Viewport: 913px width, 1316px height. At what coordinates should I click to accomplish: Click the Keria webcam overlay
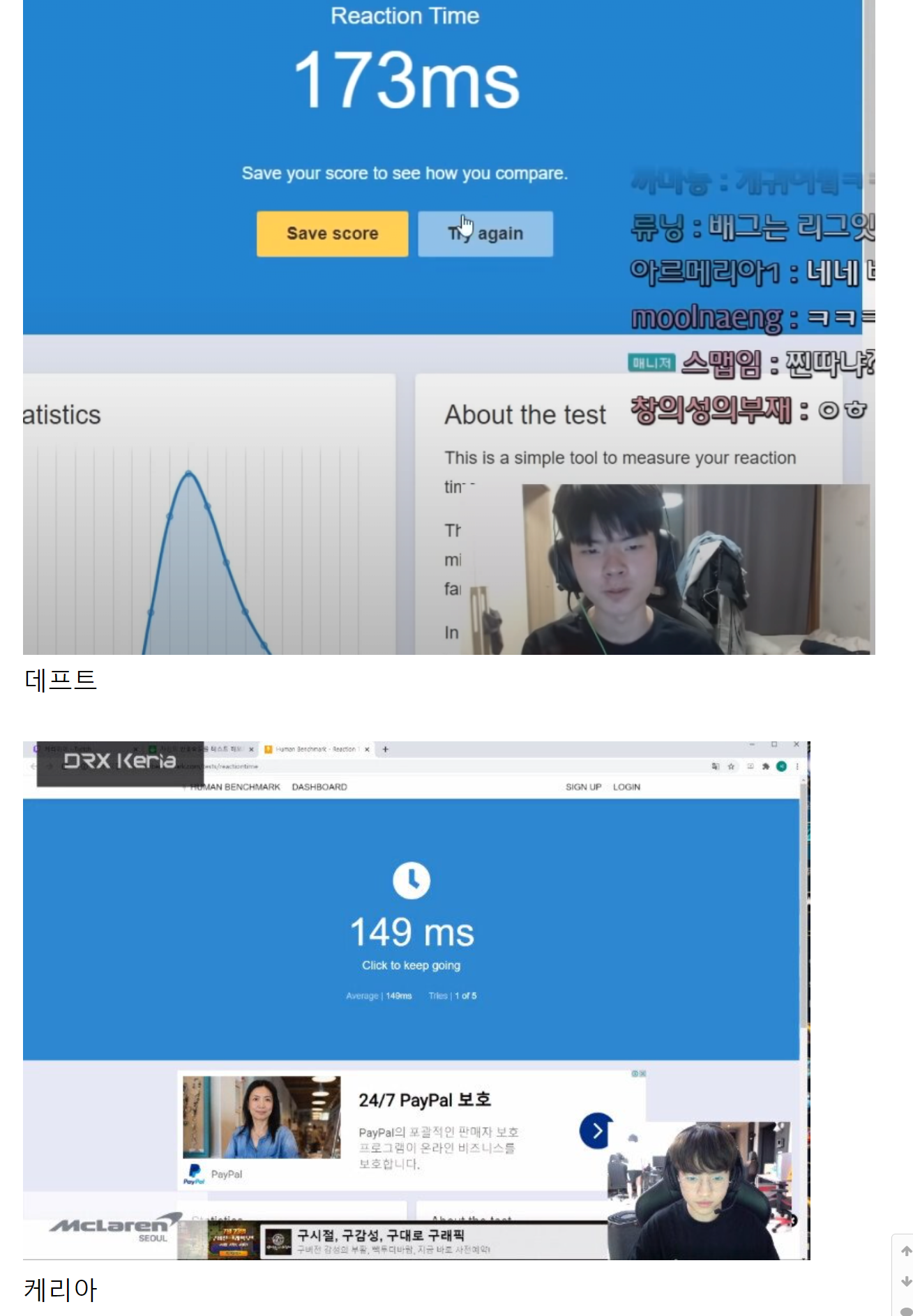[701, 1190]
